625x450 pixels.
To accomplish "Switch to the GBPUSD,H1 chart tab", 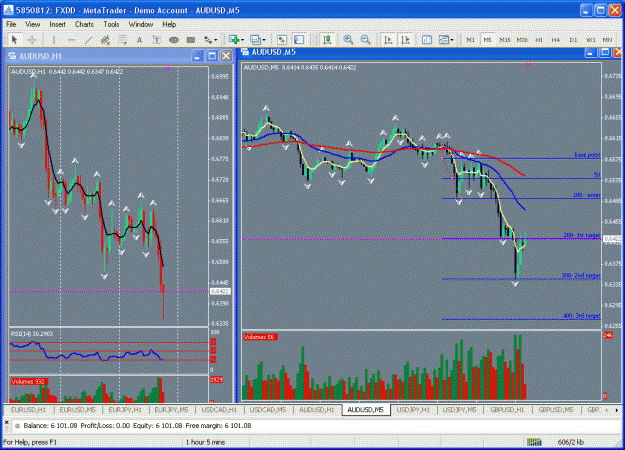I will [x=507, y=410].
